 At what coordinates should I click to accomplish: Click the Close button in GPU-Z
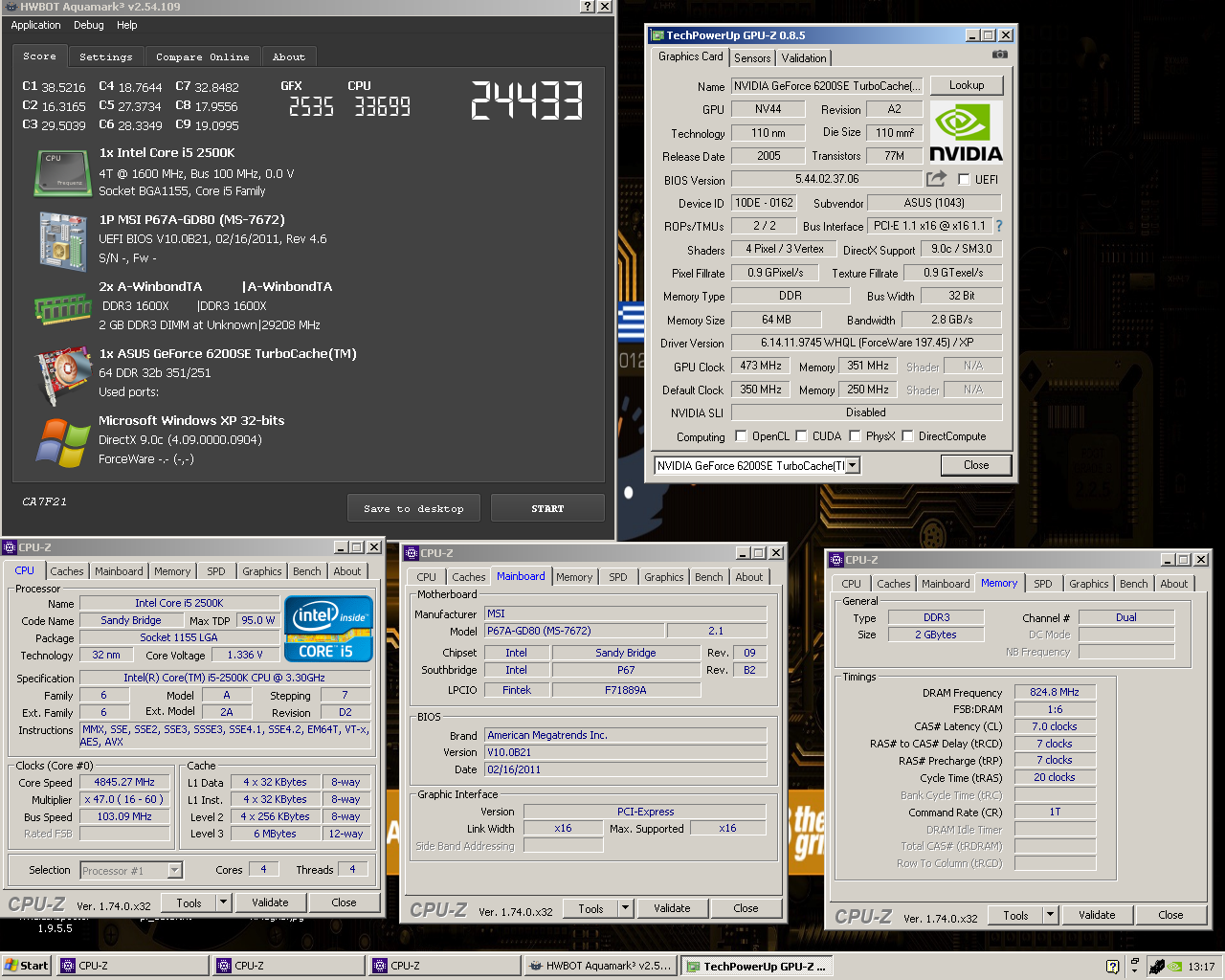pos(976,465)
